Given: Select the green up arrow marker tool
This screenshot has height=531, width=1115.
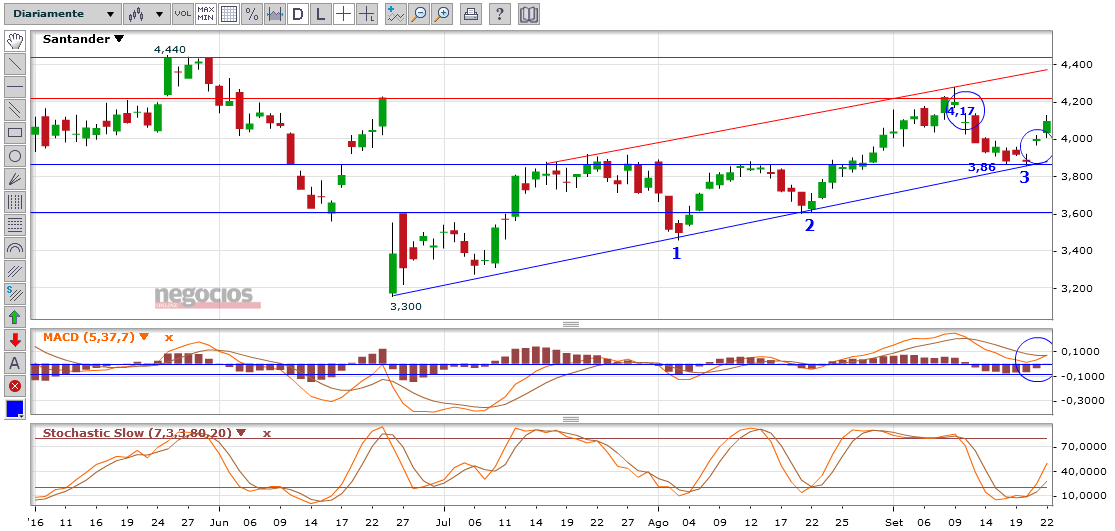Looking at the screenshot, I should [15, 316].
